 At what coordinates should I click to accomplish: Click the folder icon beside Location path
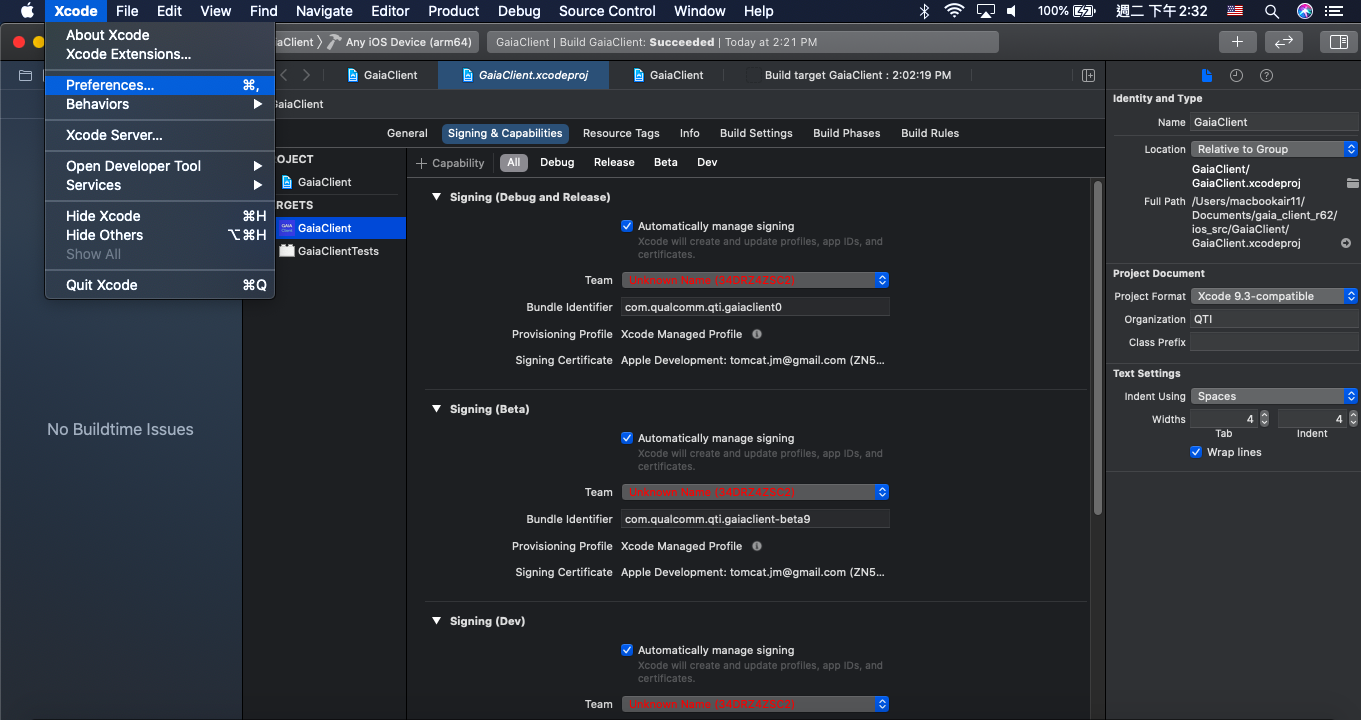coord(1352,183)
